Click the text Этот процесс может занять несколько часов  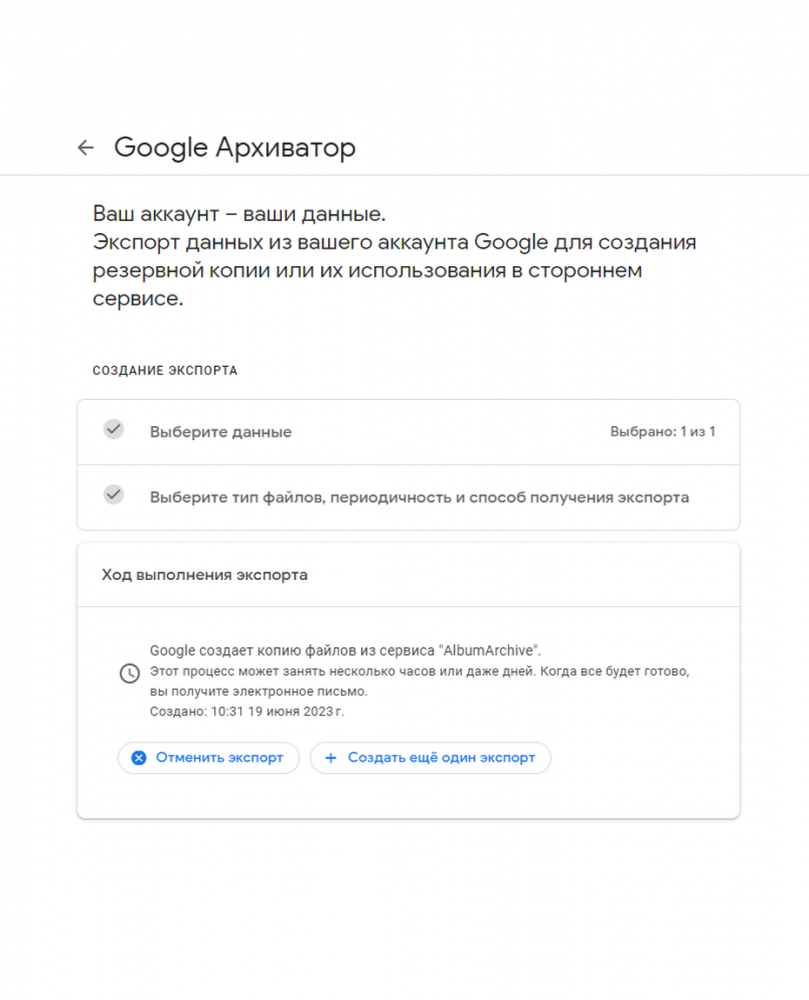tap(420, 671)
